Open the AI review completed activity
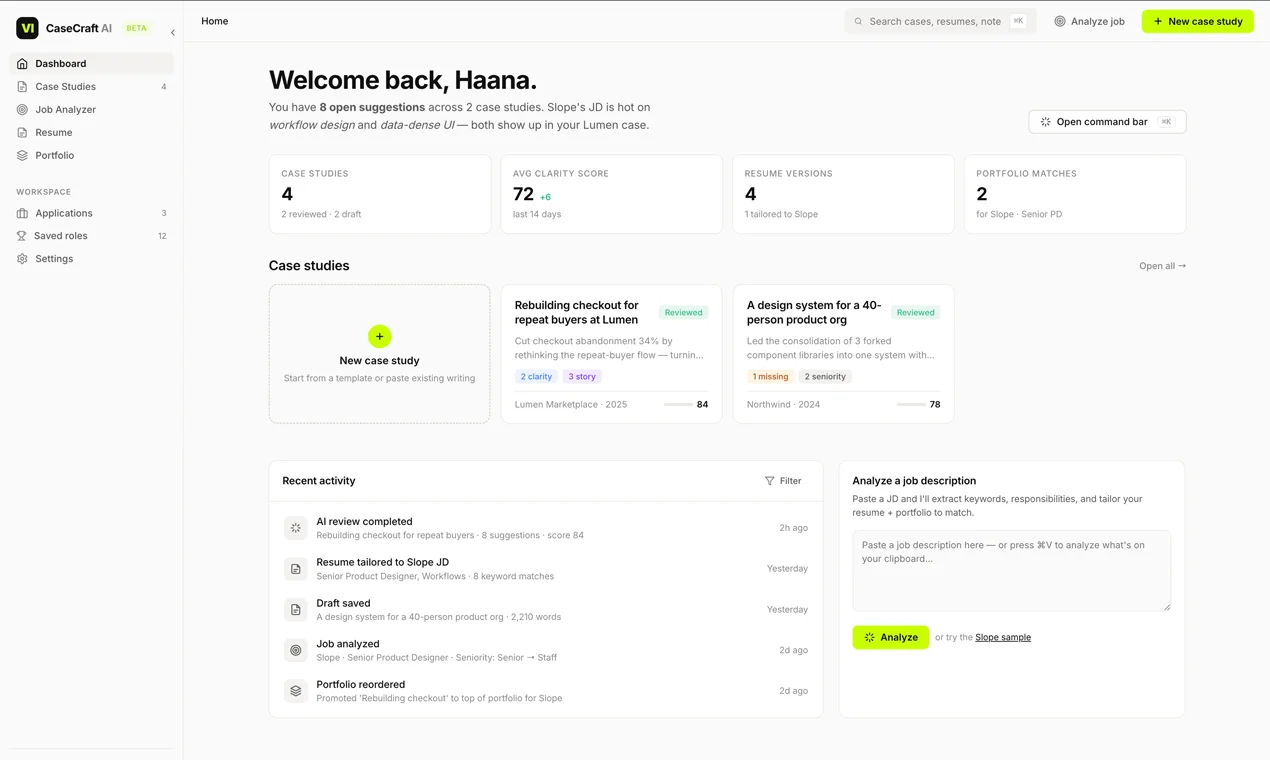Viewport: 1270px width, 760px height. click(546, 528)
